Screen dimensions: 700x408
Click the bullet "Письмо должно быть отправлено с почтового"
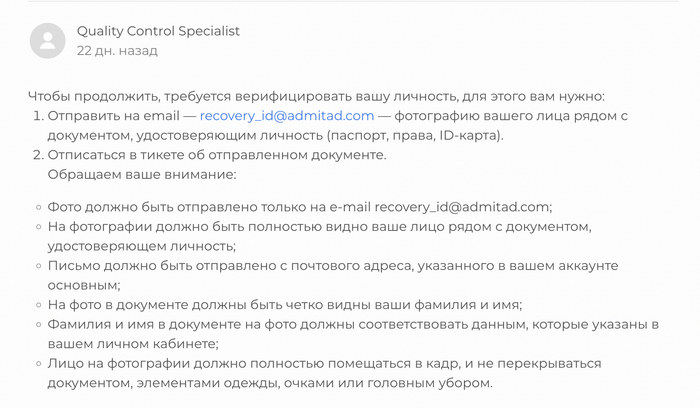[x=250, y=266]
